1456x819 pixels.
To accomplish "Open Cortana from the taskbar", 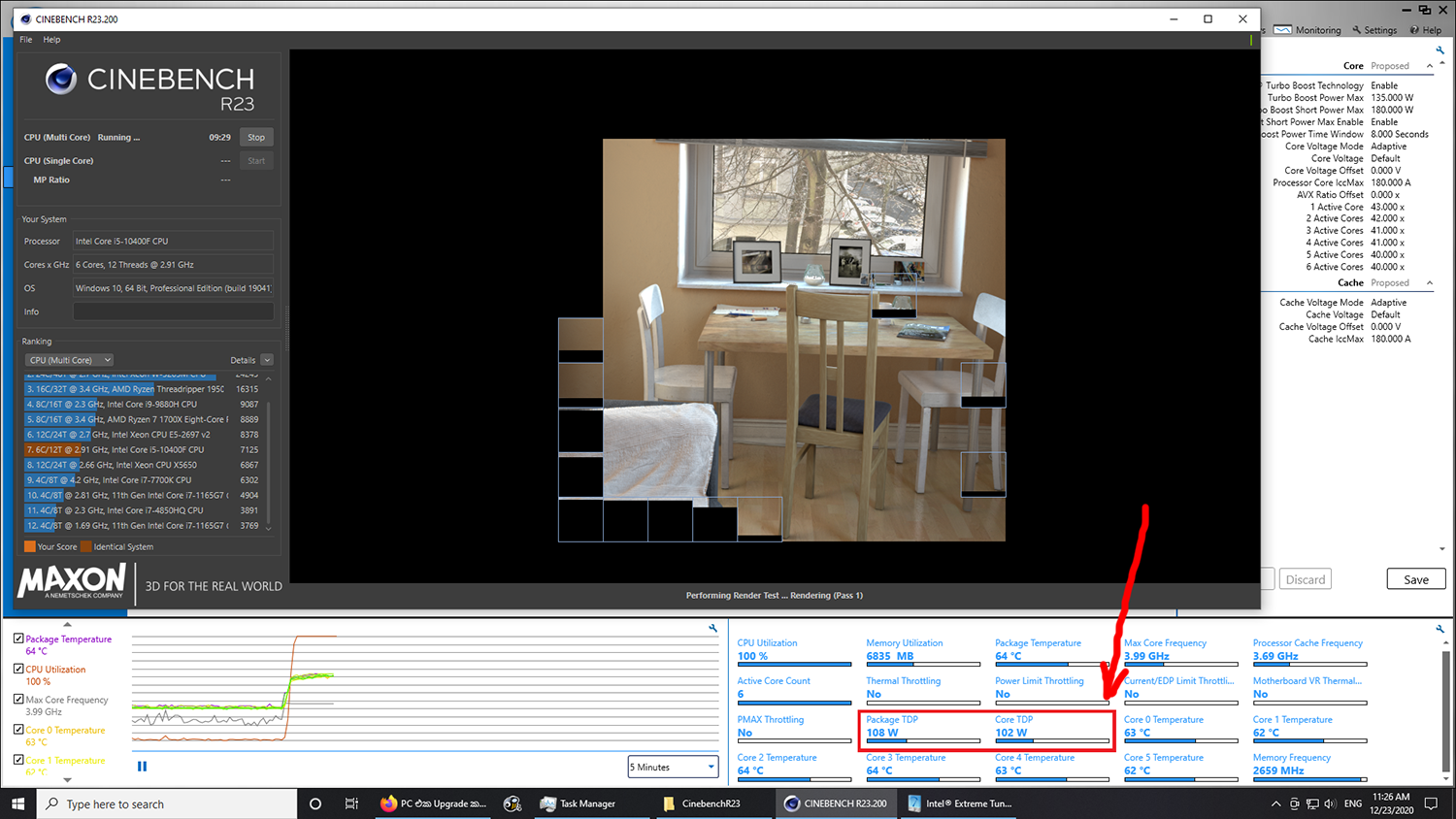I will [315, 803].
